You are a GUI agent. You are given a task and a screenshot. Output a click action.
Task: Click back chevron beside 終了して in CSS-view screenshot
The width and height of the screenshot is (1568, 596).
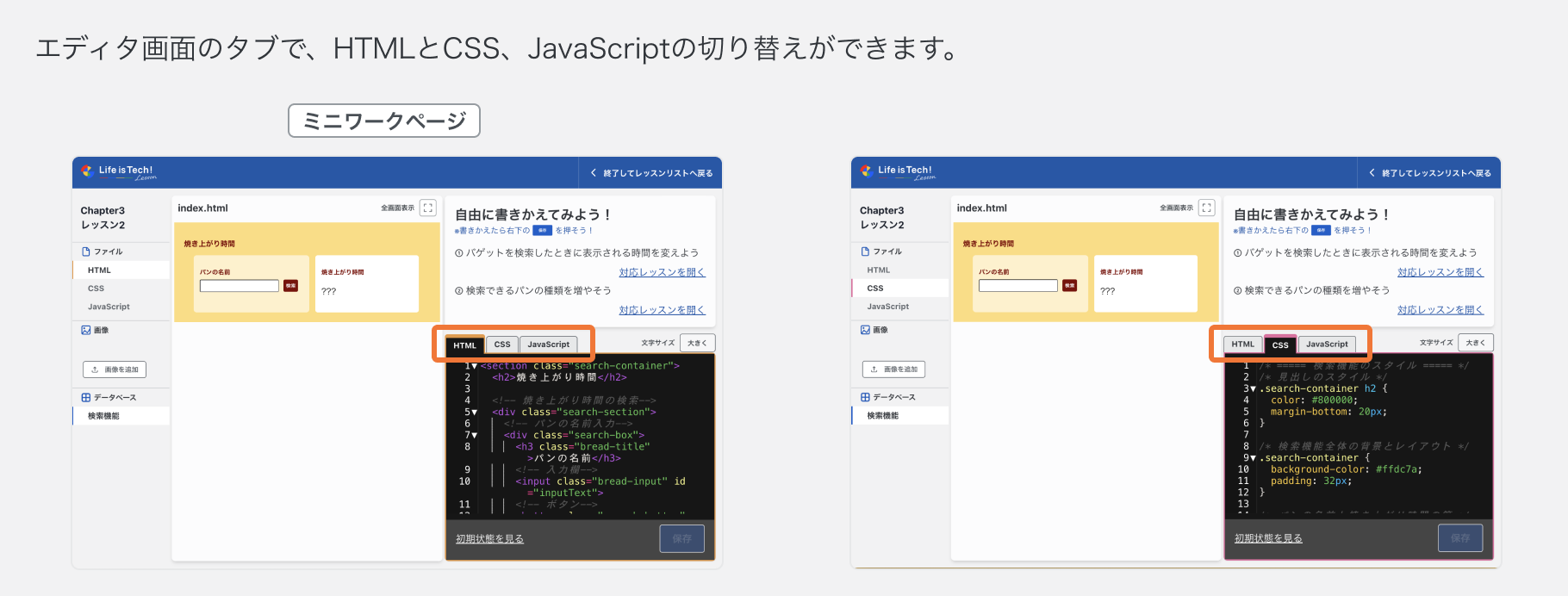tap(1372, 173)
